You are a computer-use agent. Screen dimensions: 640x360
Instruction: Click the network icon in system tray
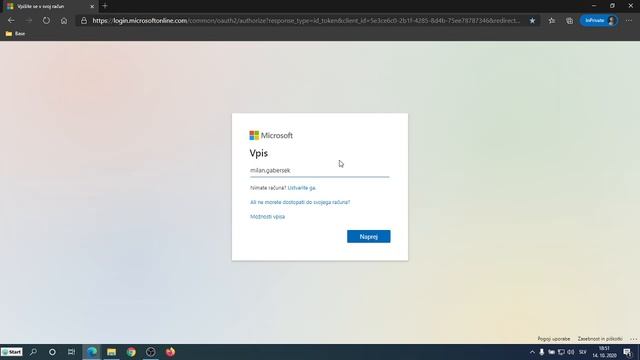tap(561, 352)
